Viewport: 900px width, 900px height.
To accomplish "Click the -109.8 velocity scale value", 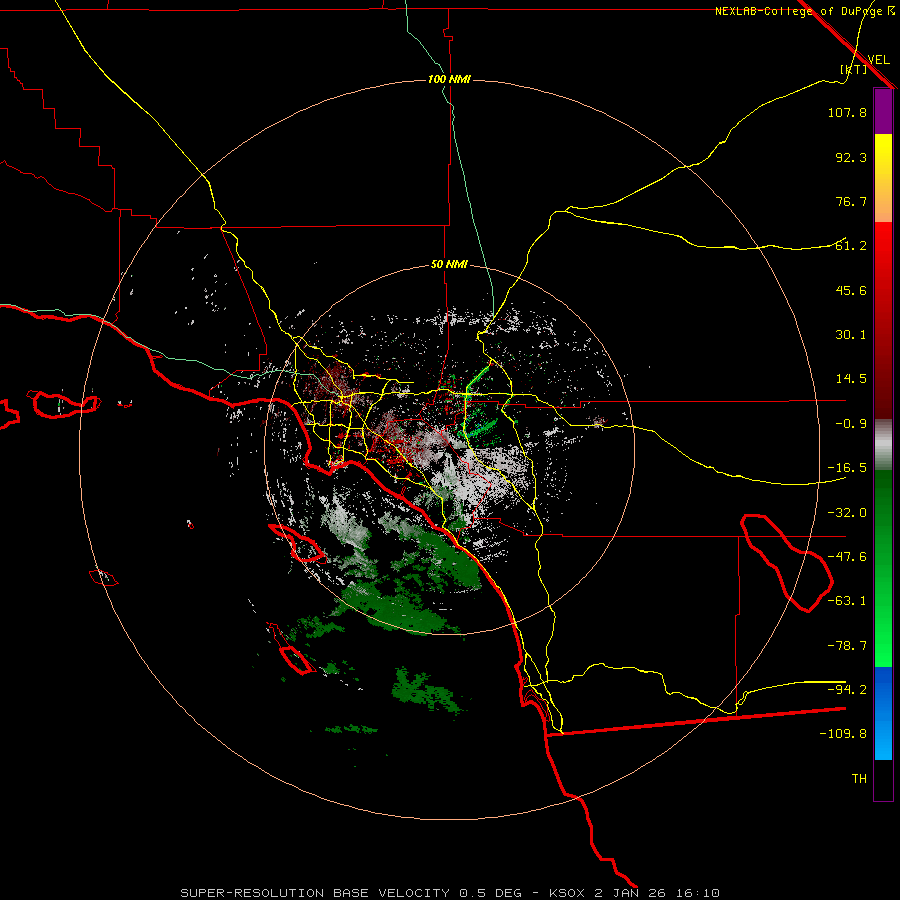I will coord(843,734).
